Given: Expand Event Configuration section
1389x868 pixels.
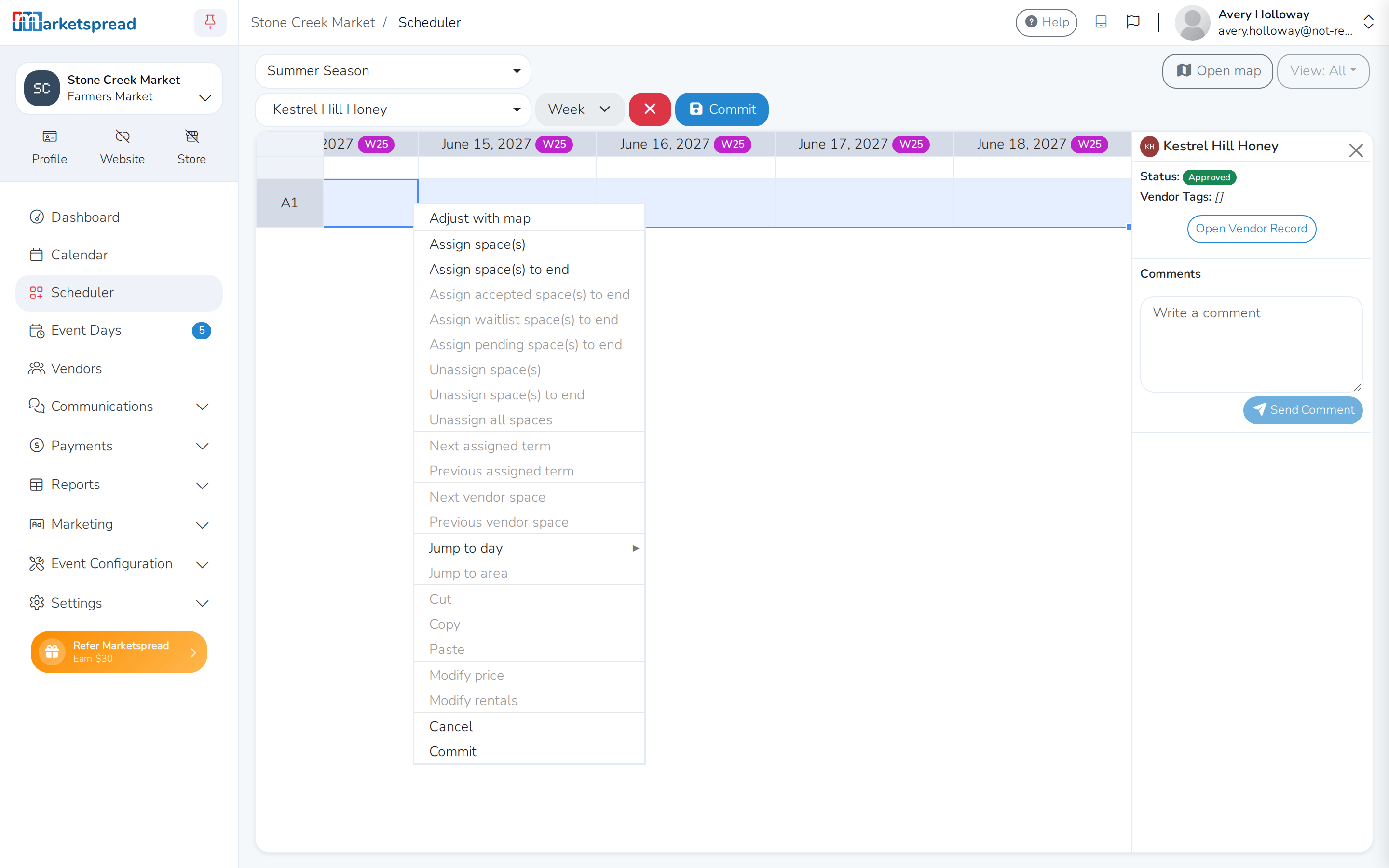Looking at the screenshot, I should click(x=119, y=564).
